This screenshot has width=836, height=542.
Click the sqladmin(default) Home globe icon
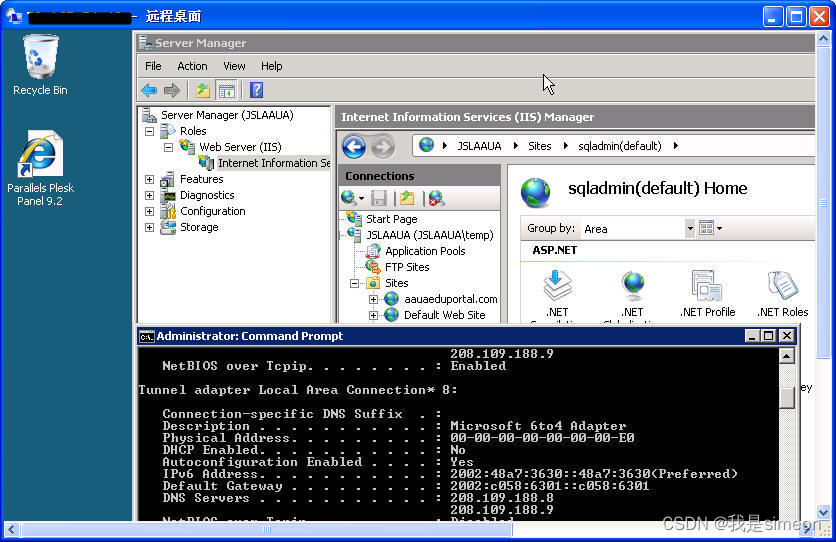click(536, 192)
